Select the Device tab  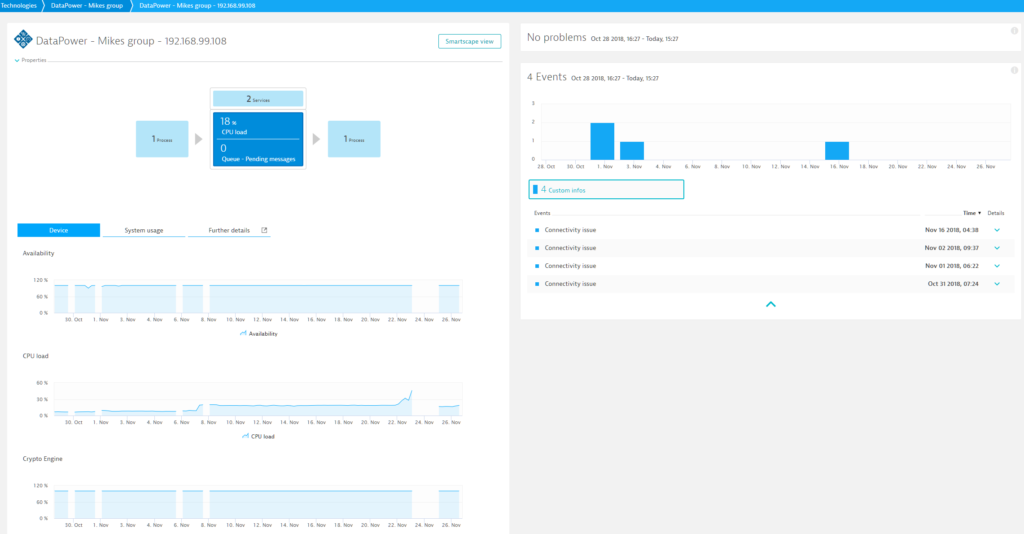(x=59, y=230)
